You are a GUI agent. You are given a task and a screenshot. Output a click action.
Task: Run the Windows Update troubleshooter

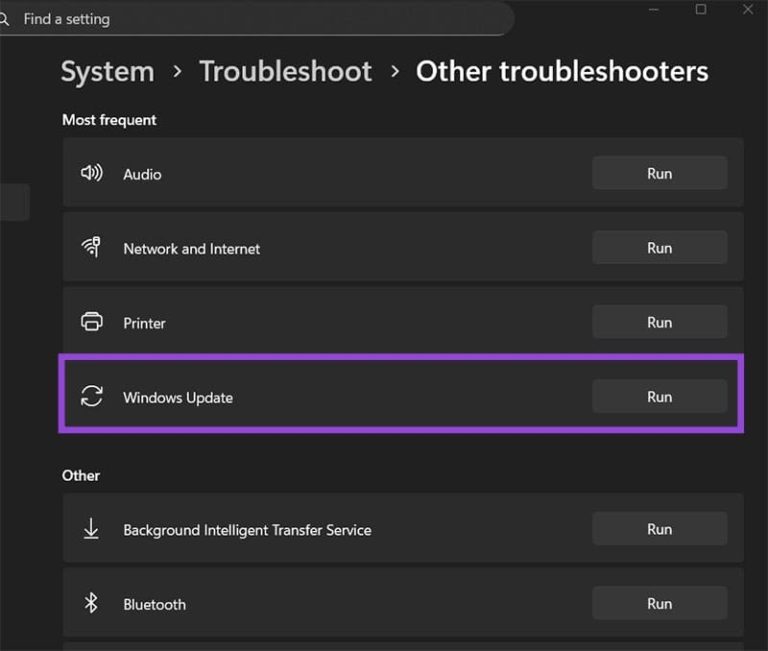pyautogui.click(x=659, y=396)
